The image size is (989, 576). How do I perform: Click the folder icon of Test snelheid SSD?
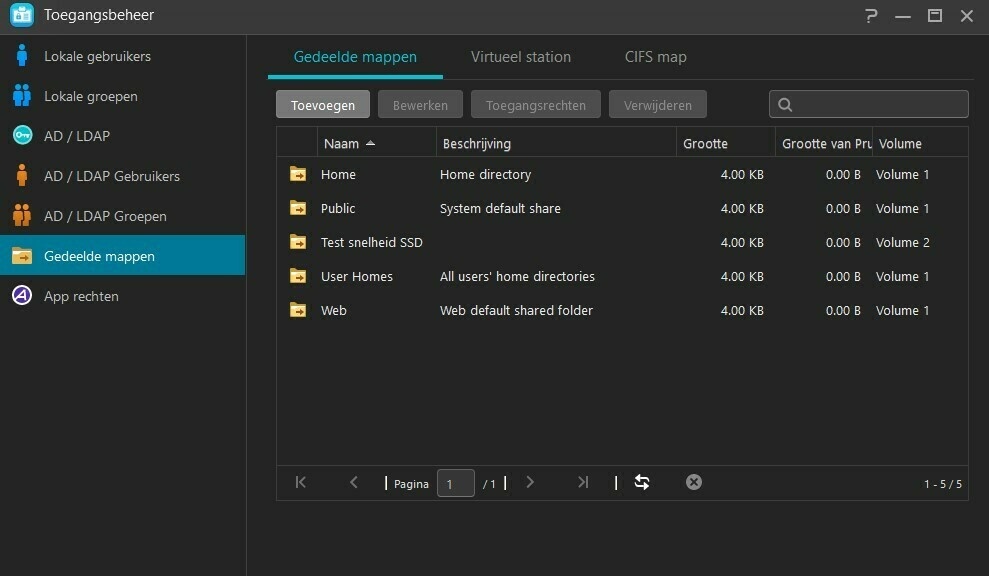(x=298, y=242)
